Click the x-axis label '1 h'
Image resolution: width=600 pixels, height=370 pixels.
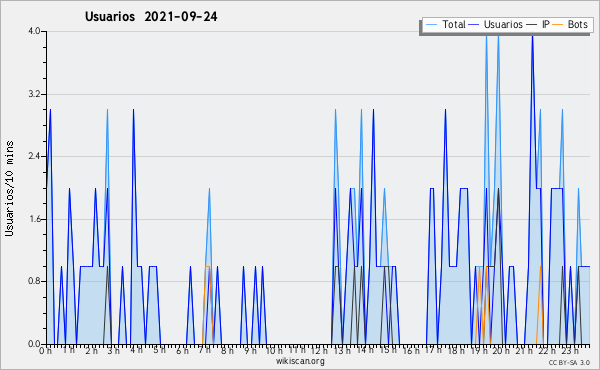(69, 350)
